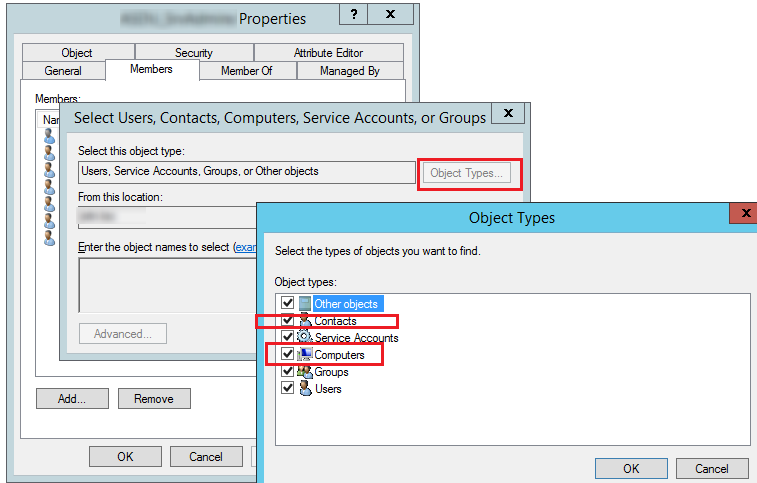Toggle the Users checkbox
The height and width of the screenshot is (483, 757).
click(x=288, y=389)
